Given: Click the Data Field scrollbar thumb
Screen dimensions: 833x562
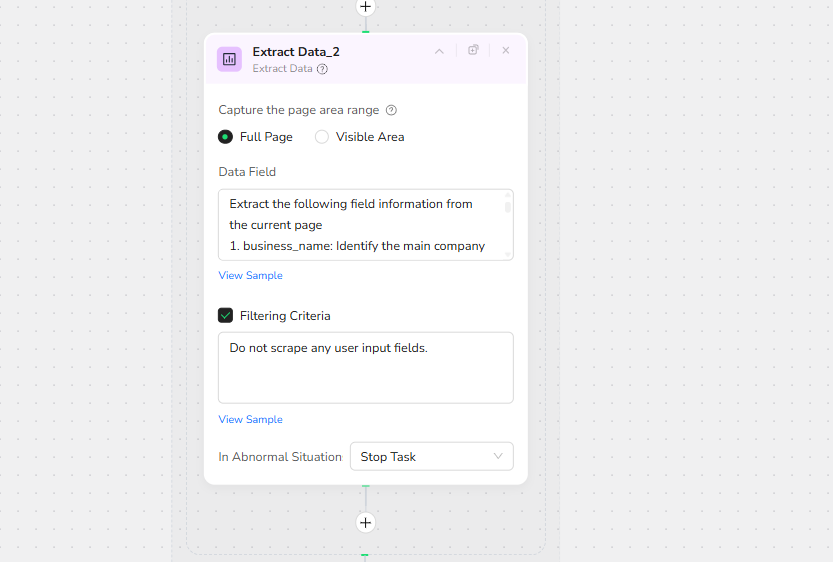Looking at the screenshot, I should point(508,206).
